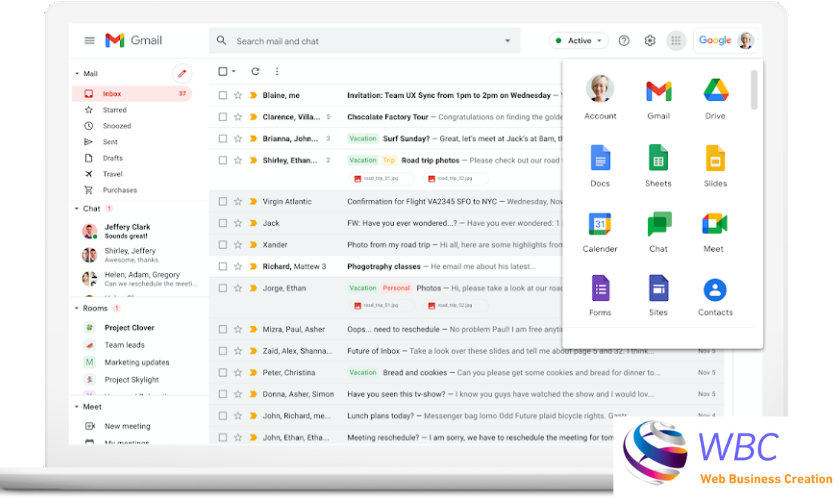This screenshot has height=500, width=840.
Task: Click the Search mail and chat field
Action: coord(364,41)
